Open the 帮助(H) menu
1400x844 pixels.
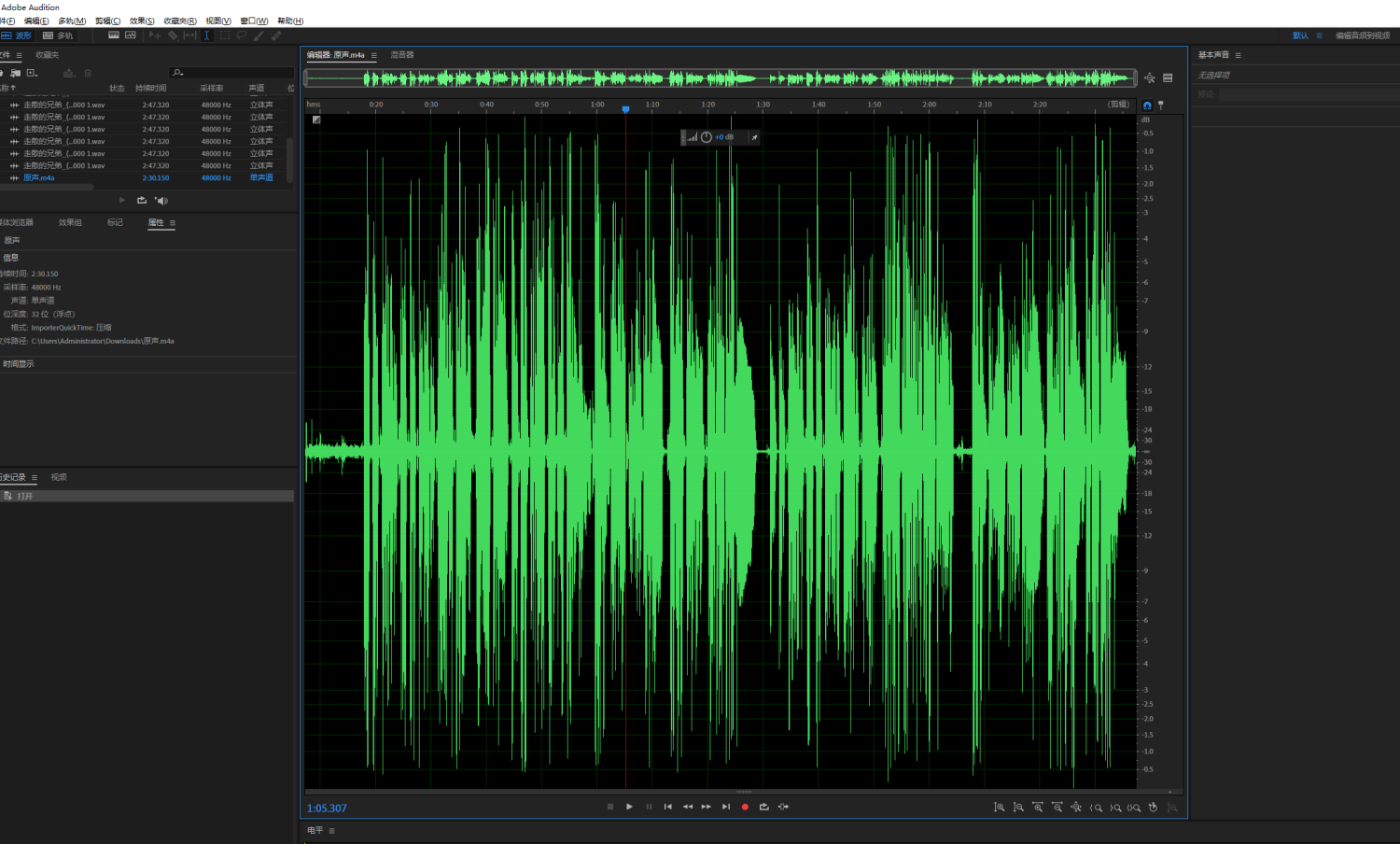[x=290, y=21]
